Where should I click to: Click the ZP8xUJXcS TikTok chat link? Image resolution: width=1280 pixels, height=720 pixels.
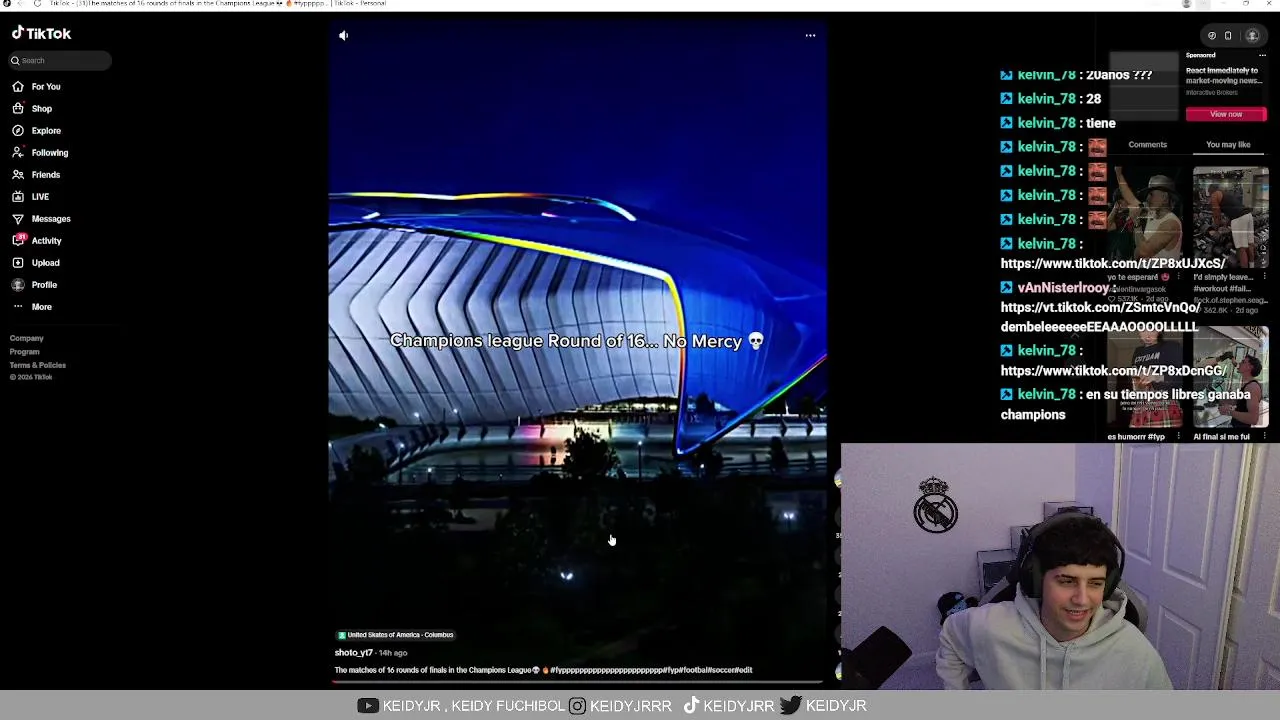[1113, 264]
